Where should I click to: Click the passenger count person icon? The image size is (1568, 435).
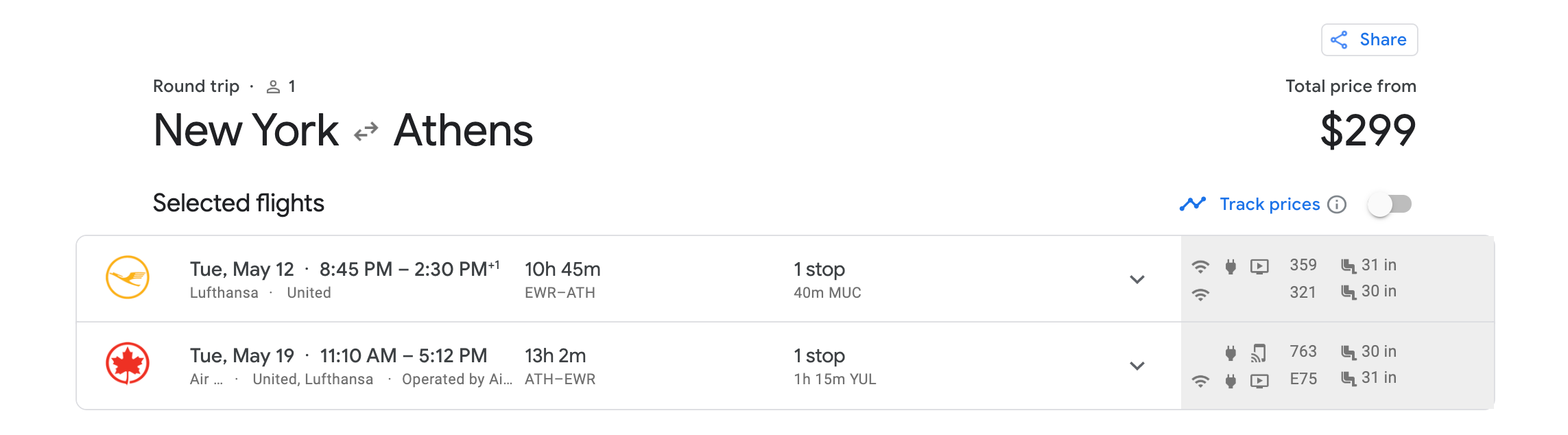(x=273, y=87)
